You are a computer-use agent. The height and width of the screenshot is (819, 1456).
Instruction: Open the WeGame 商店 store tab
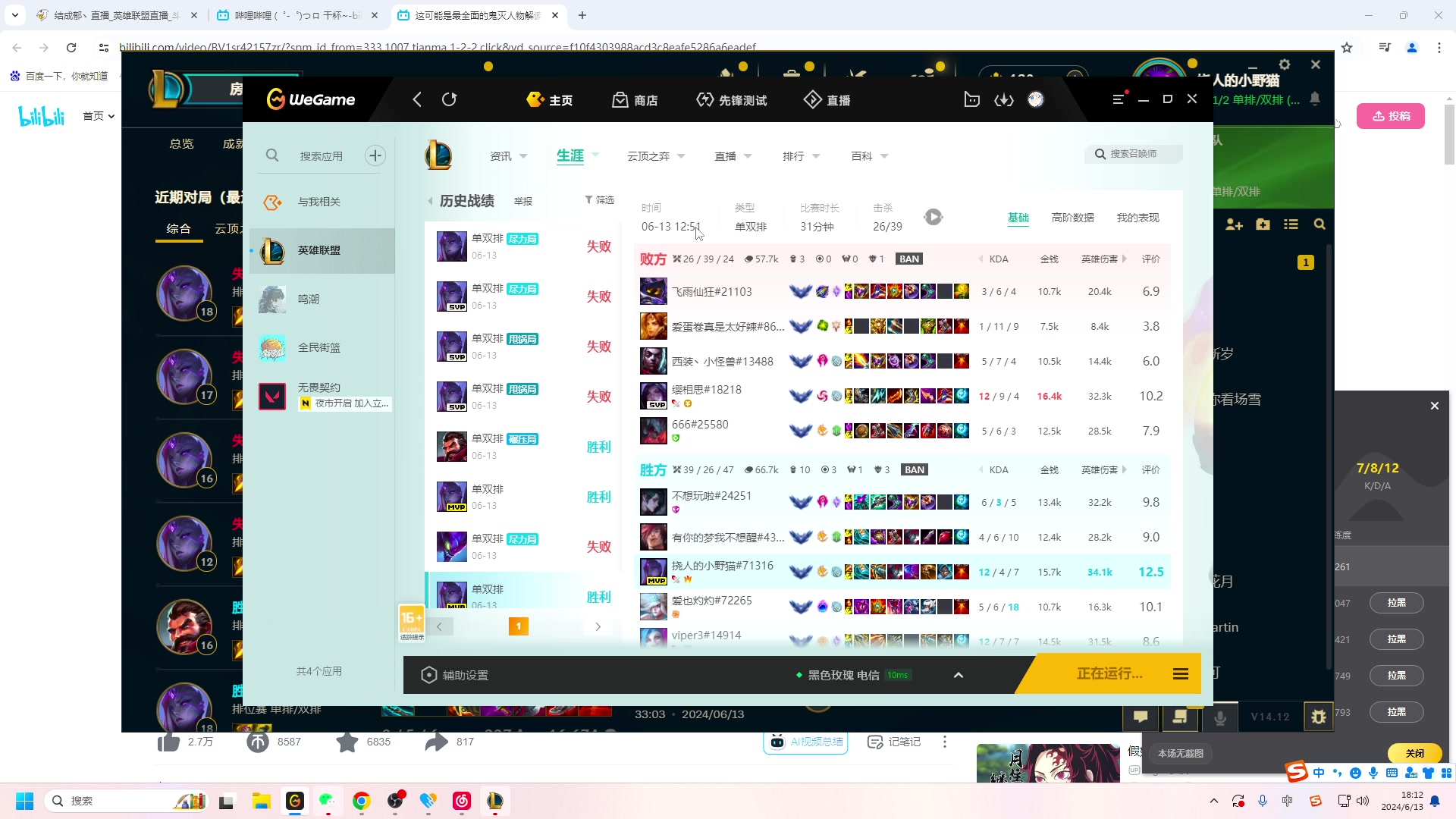(x=635, y=100)
